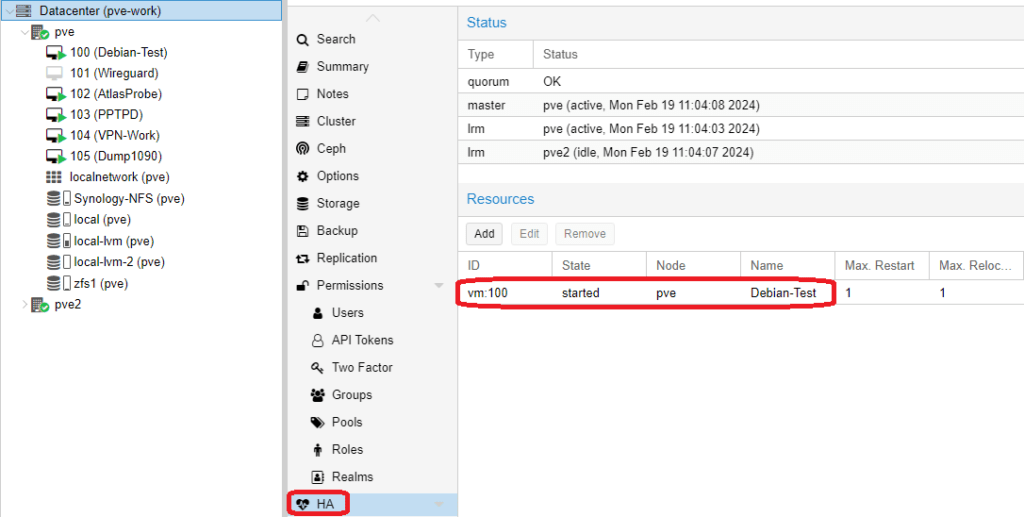
Task: Expand the pve2 node tree
Action: (x=25, y=305)
